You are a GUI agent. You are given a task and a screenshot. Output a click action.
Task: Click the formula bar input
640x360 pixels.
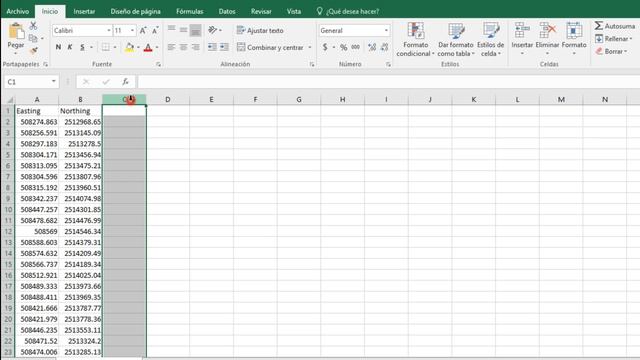coord(388,82)
